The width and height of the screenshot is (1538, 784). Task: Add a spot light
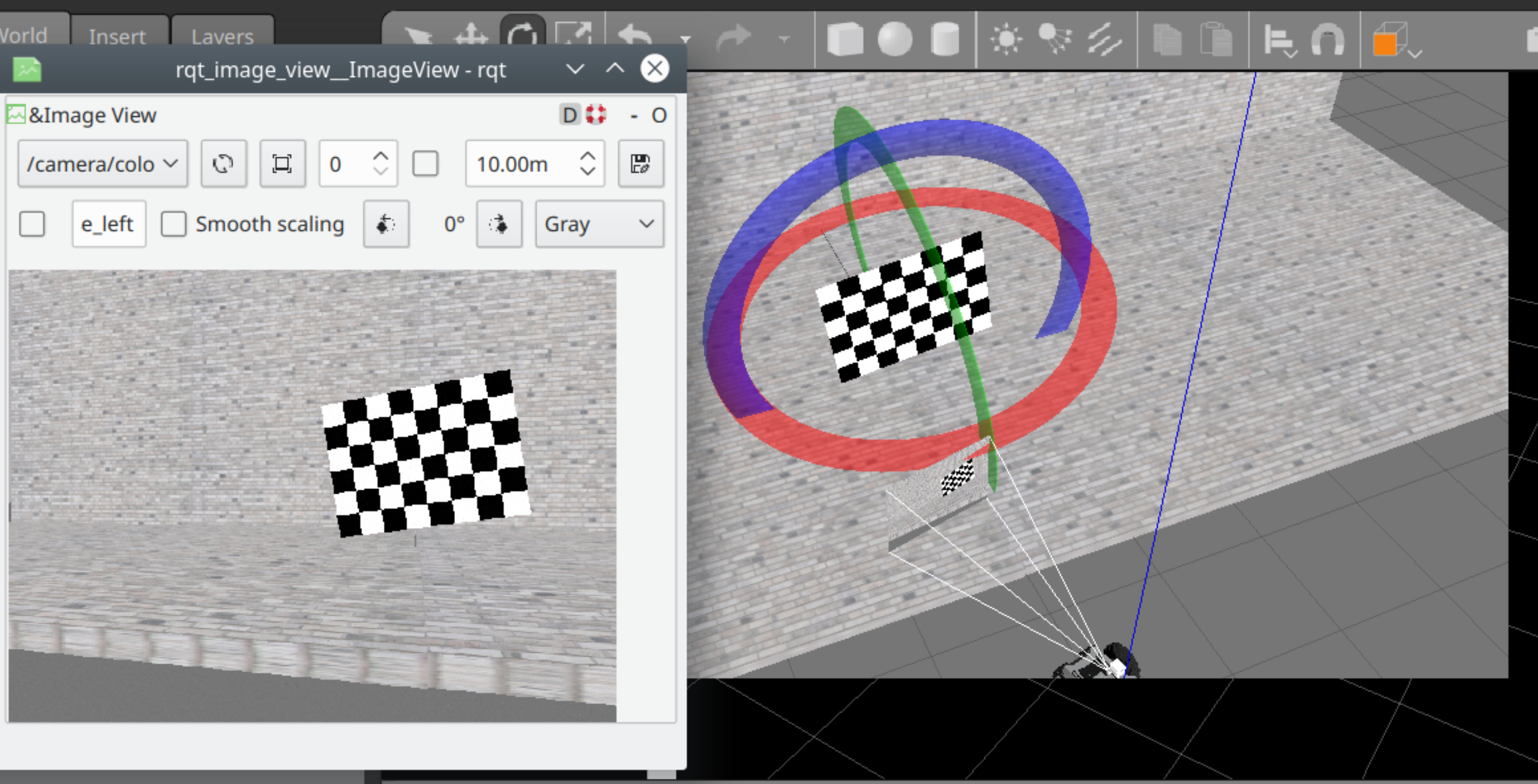1055,40
